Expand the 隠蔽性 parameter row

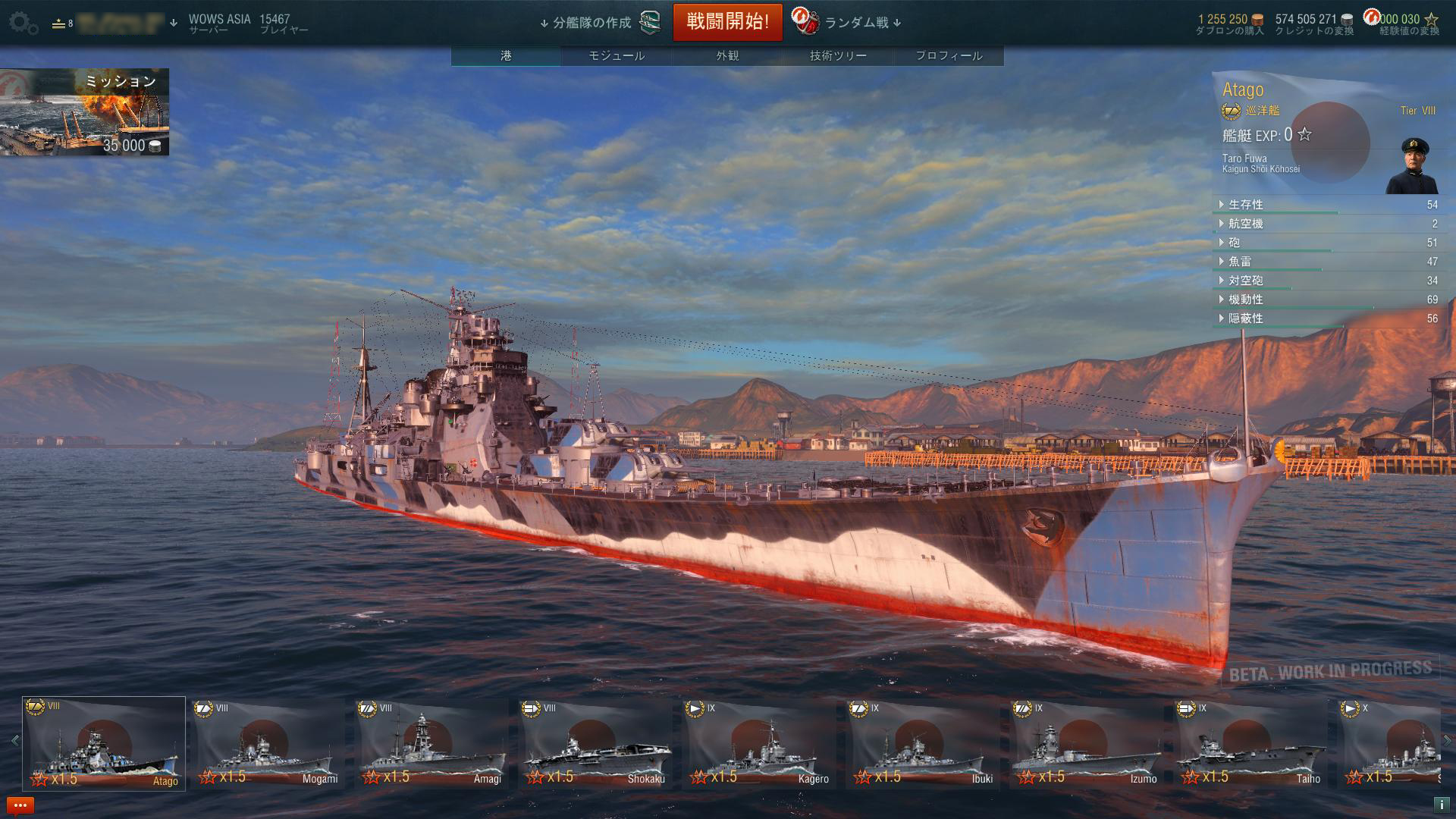(1329, 318)
